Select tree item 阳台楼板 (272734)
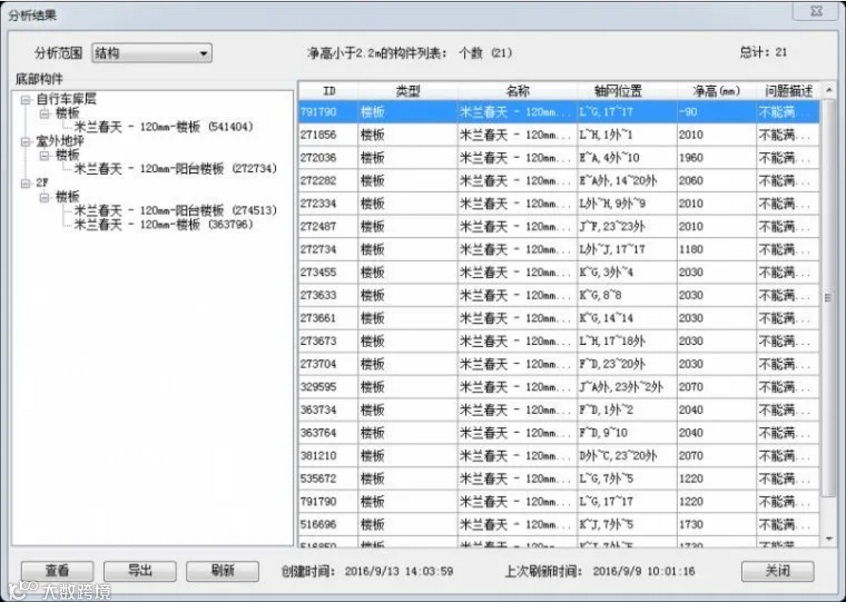 click(175, 169)
